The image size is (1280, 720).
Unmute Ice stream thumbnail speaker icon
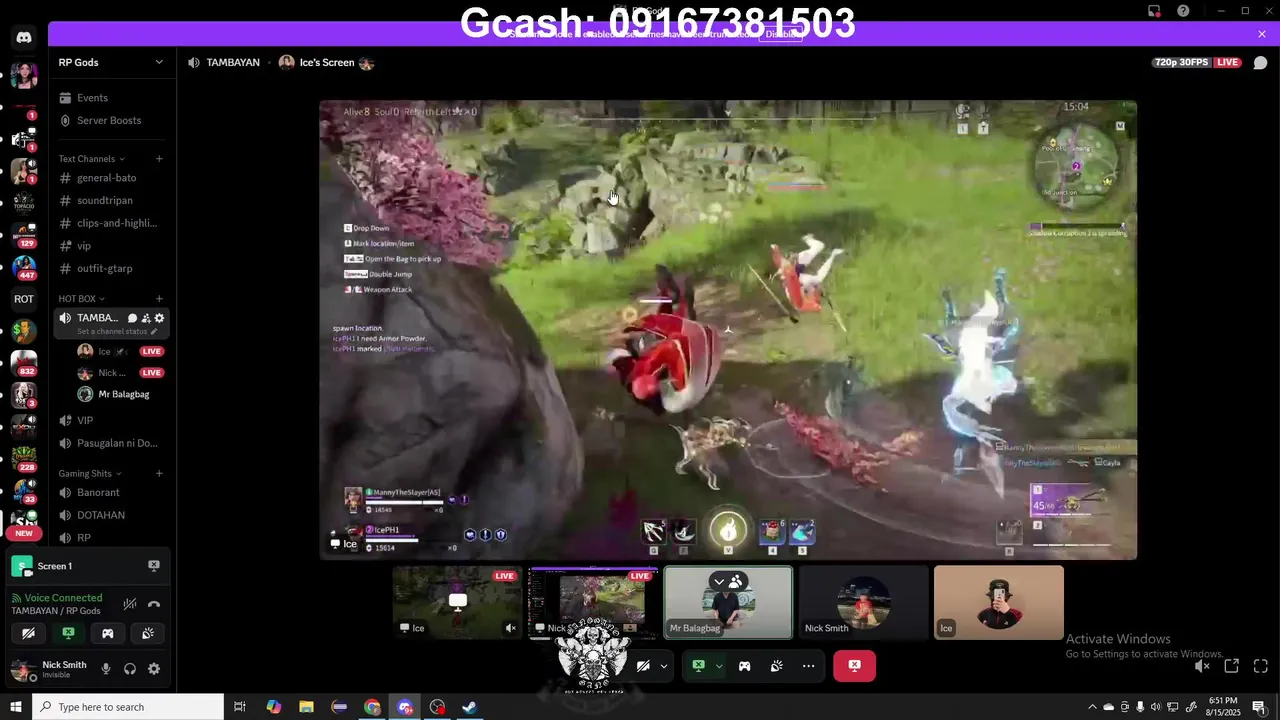[511, 628]
